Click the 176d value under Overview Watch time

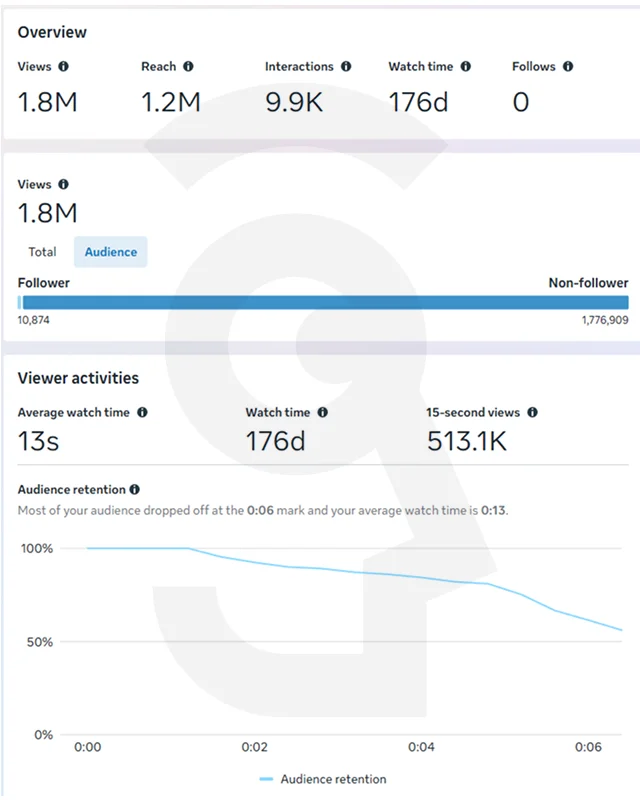(419, 102)
